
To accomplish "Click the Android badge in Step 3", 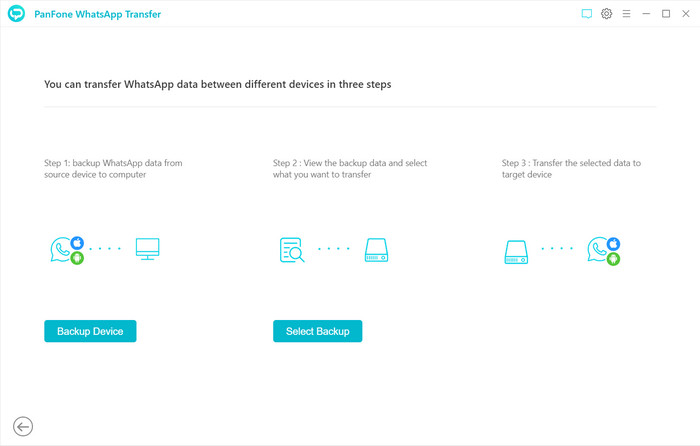I will tap(613, 259).
